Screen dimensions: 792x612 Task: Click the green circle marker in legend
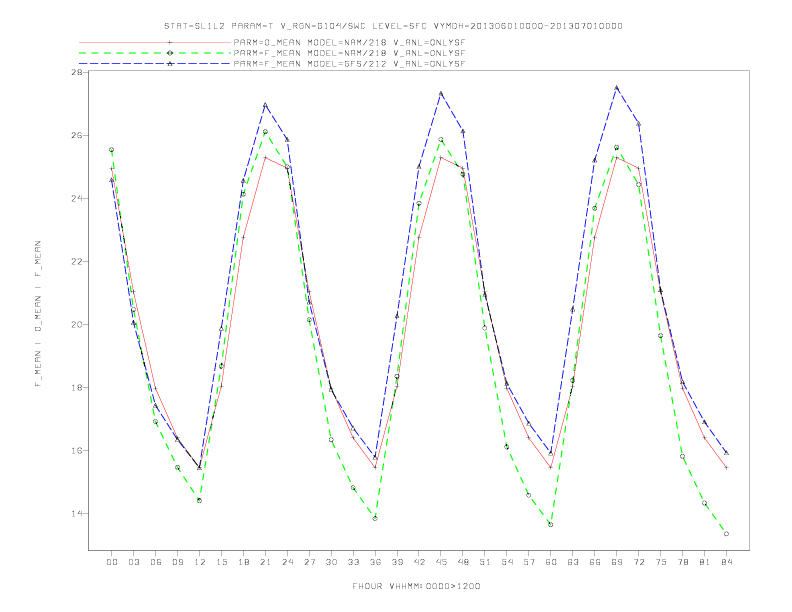(x=170, y=53)
